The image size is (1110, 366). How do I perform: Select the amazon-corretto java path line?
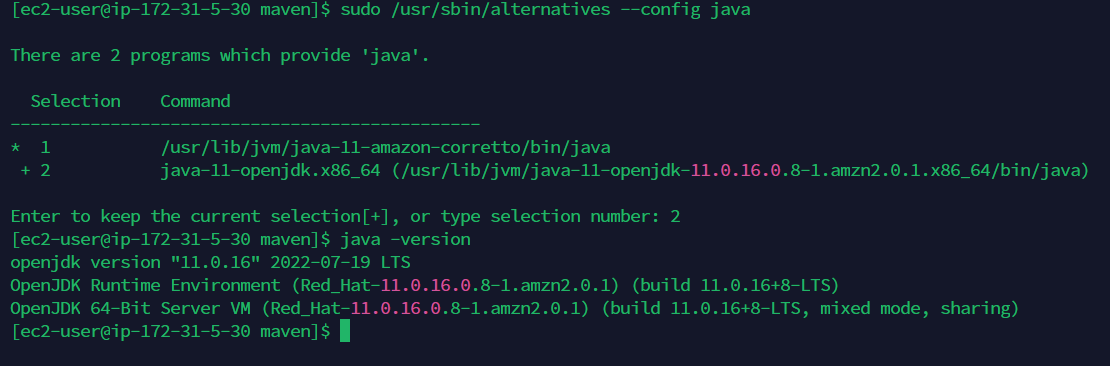(x=386, y=147)
